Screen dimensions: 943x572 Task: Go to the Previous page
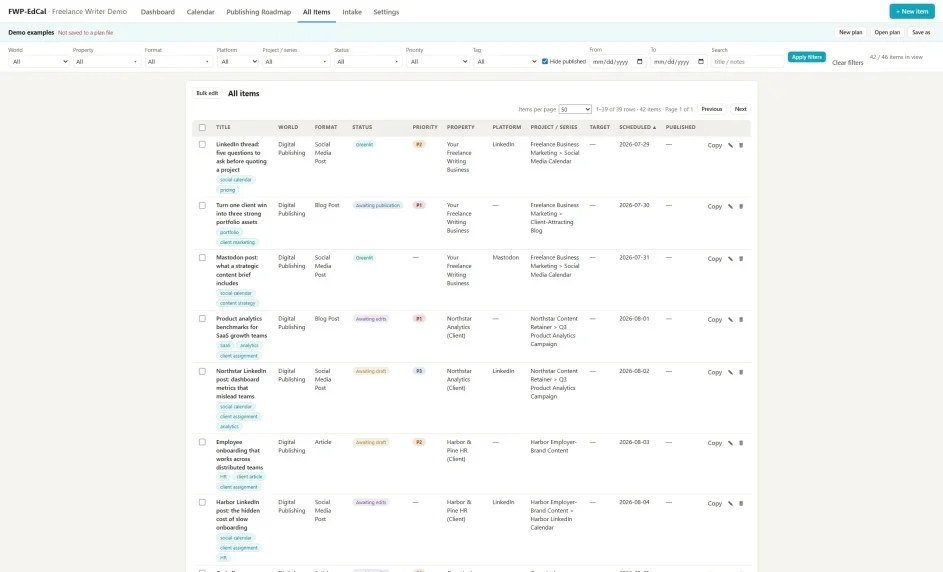click(711, 109)
